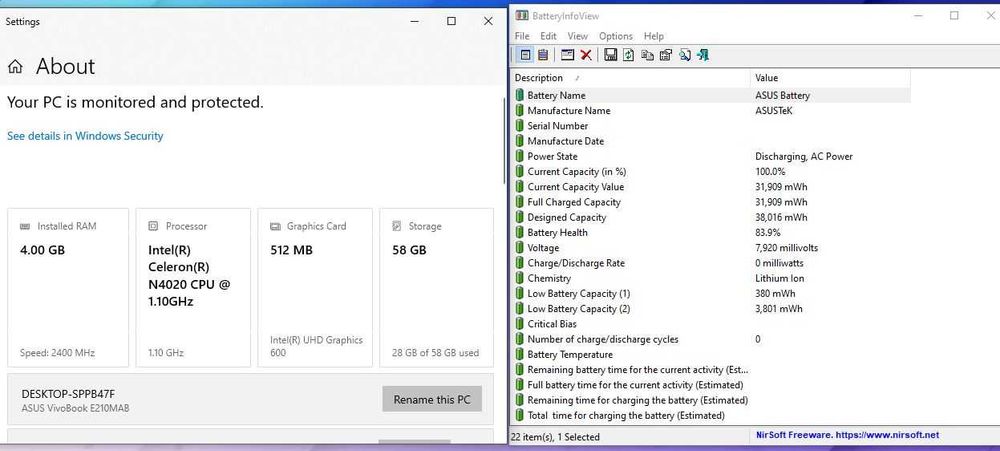
Task: Click the item properties toolbar icon beside Copy
Action: coord(666,55)
